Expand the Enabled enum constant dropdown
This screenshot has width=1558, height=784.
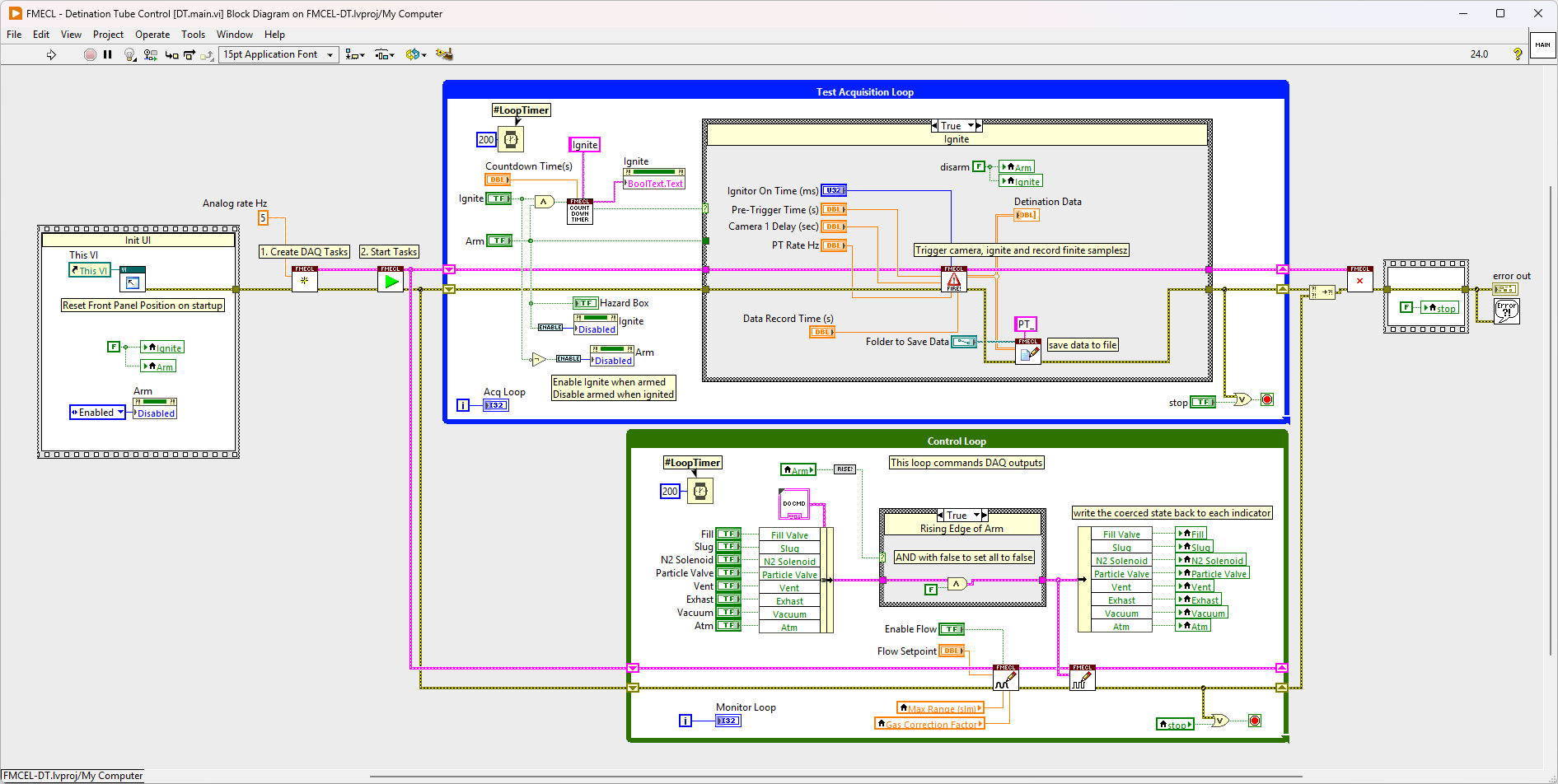coord(120,413)
